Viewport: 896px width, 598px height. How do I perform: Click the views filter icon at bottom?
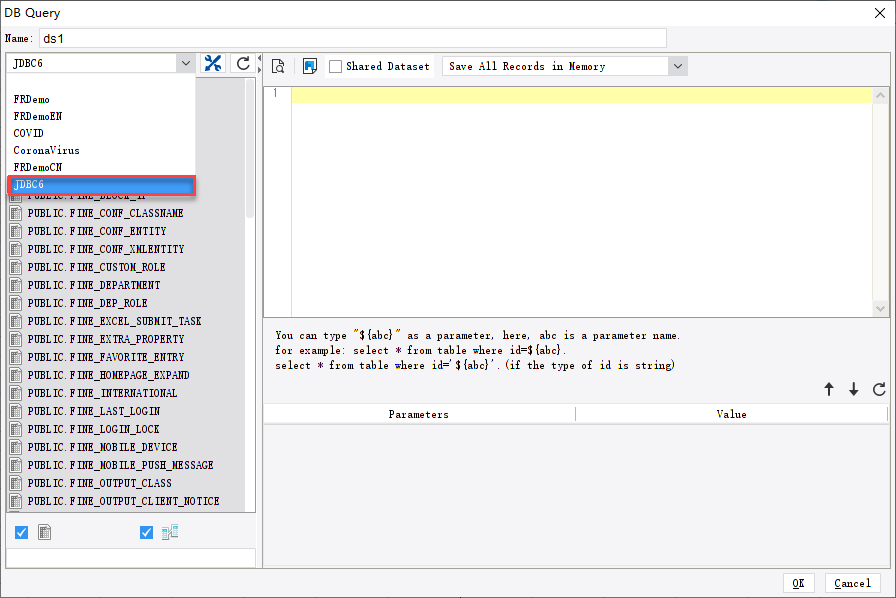tap(169, 532)
